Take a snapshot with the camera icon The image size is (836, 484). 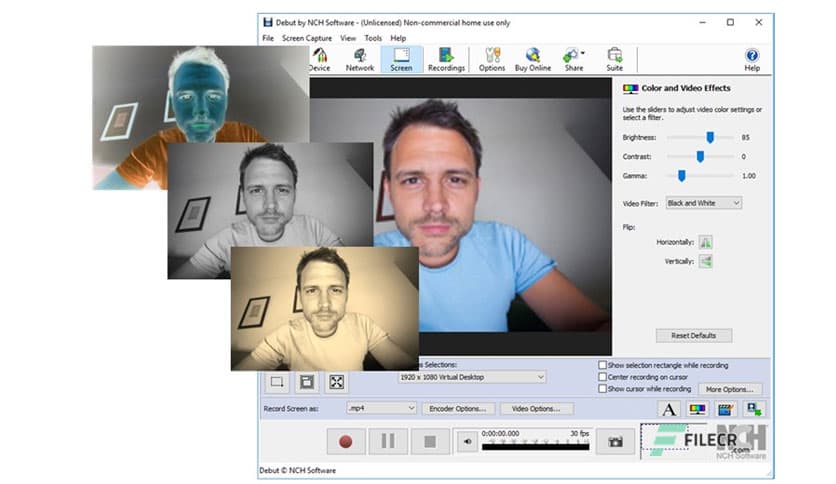coord(616,440)
